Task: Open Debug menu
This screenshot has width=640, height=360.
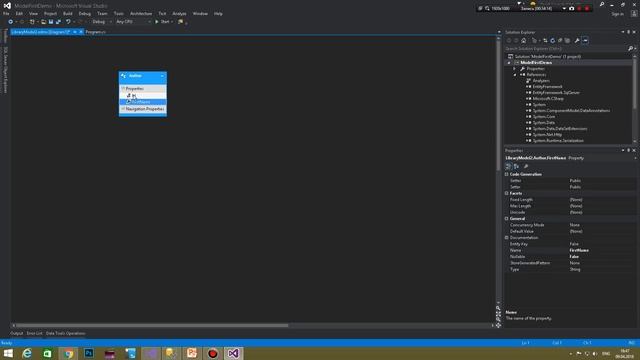Action: 84,13
